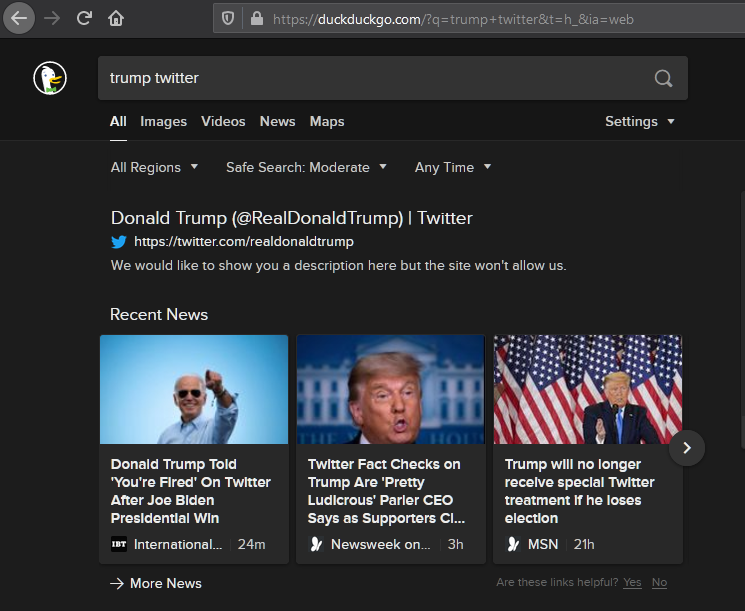745x611 pixels.
Task: Click the tracking protection shield icon
Action: [x=228, y=19]
